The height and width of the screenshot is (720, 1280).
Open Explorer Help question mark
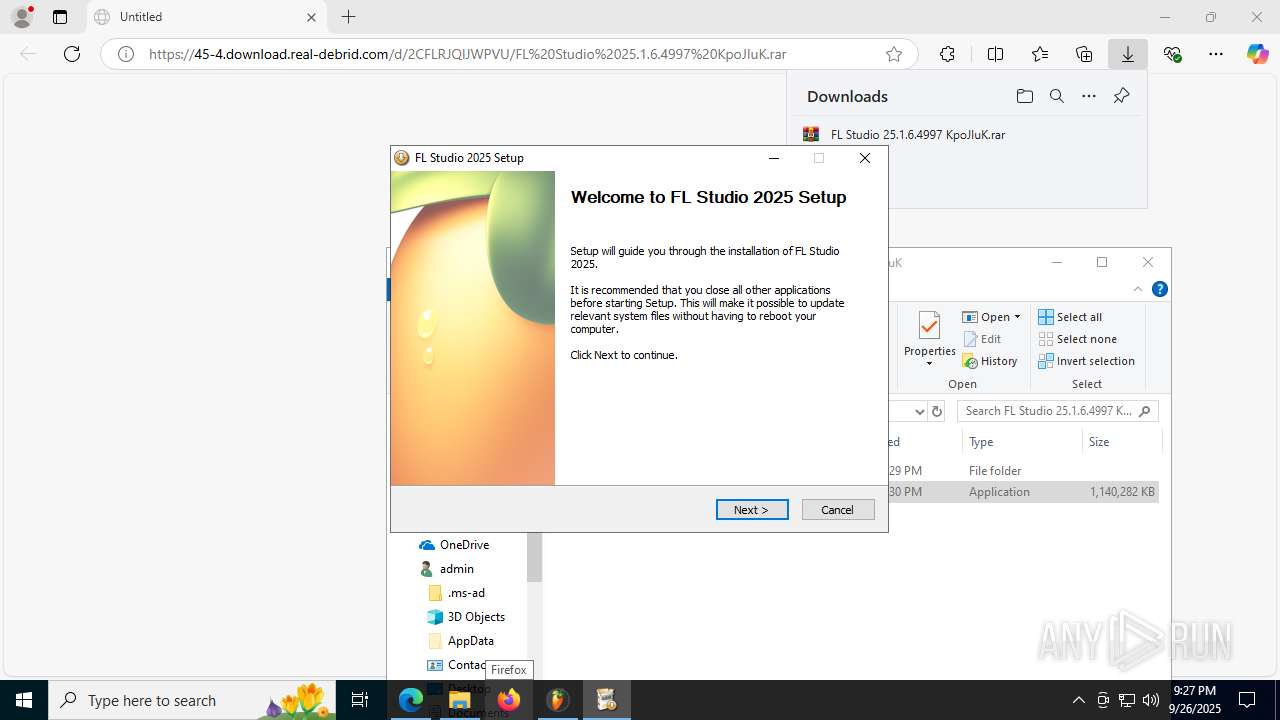click(x=1160, y=289)
